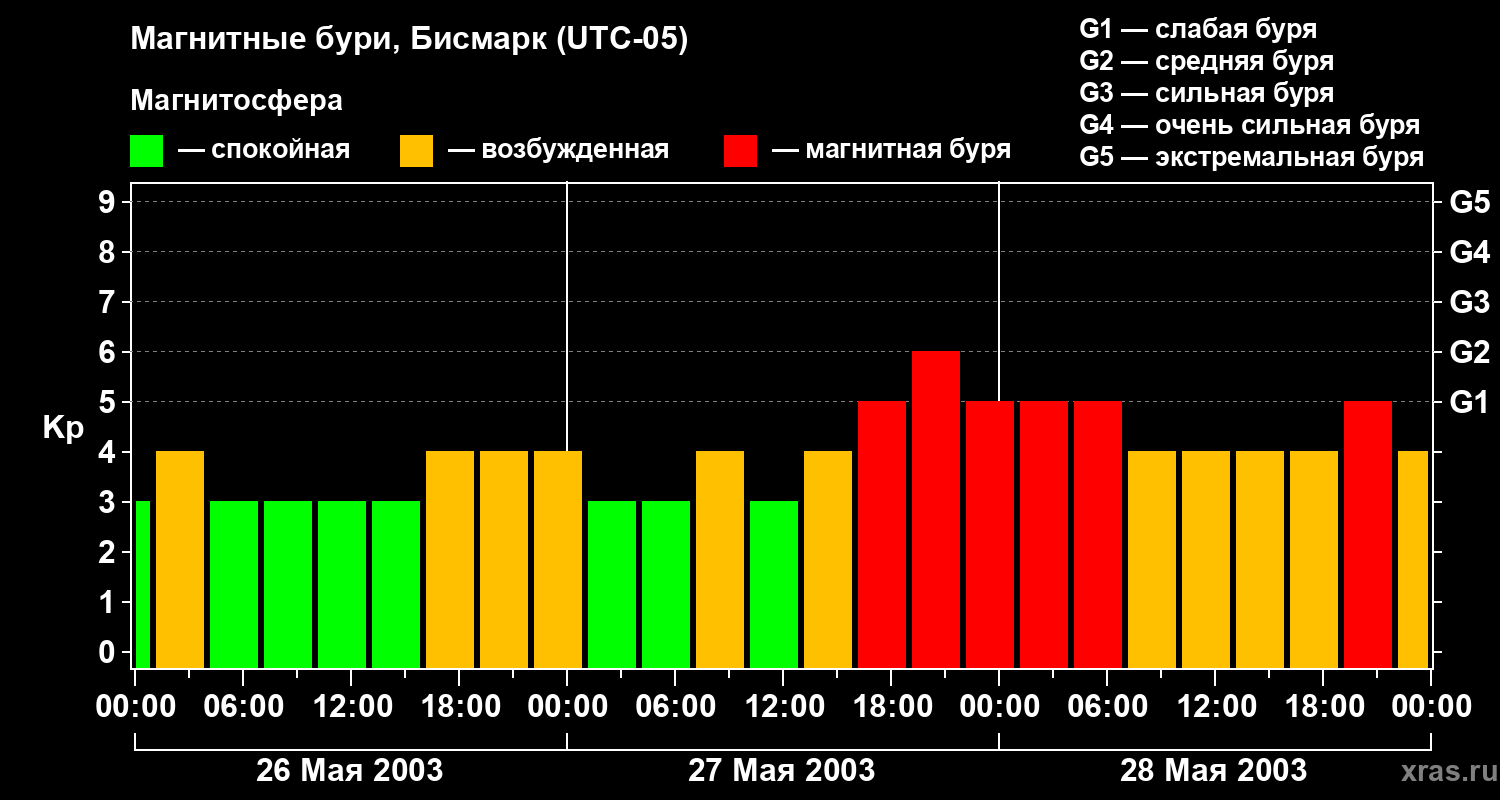Select the 'G3 — сильная буря' legend line
1500x800 pixels.
(x=1206, y=93)
